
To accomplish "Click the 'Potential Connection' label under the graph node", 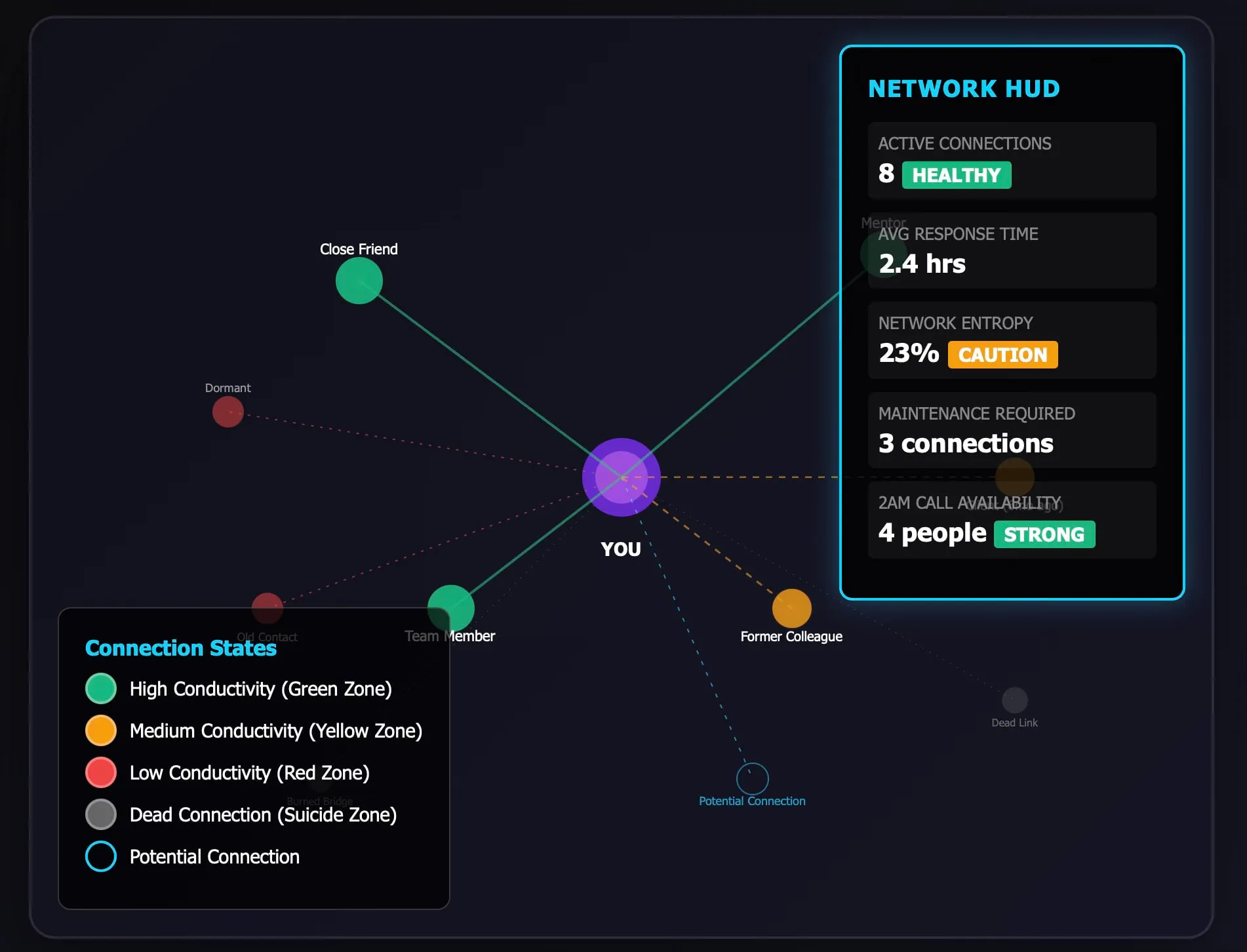I will click(x=752, y=801).
